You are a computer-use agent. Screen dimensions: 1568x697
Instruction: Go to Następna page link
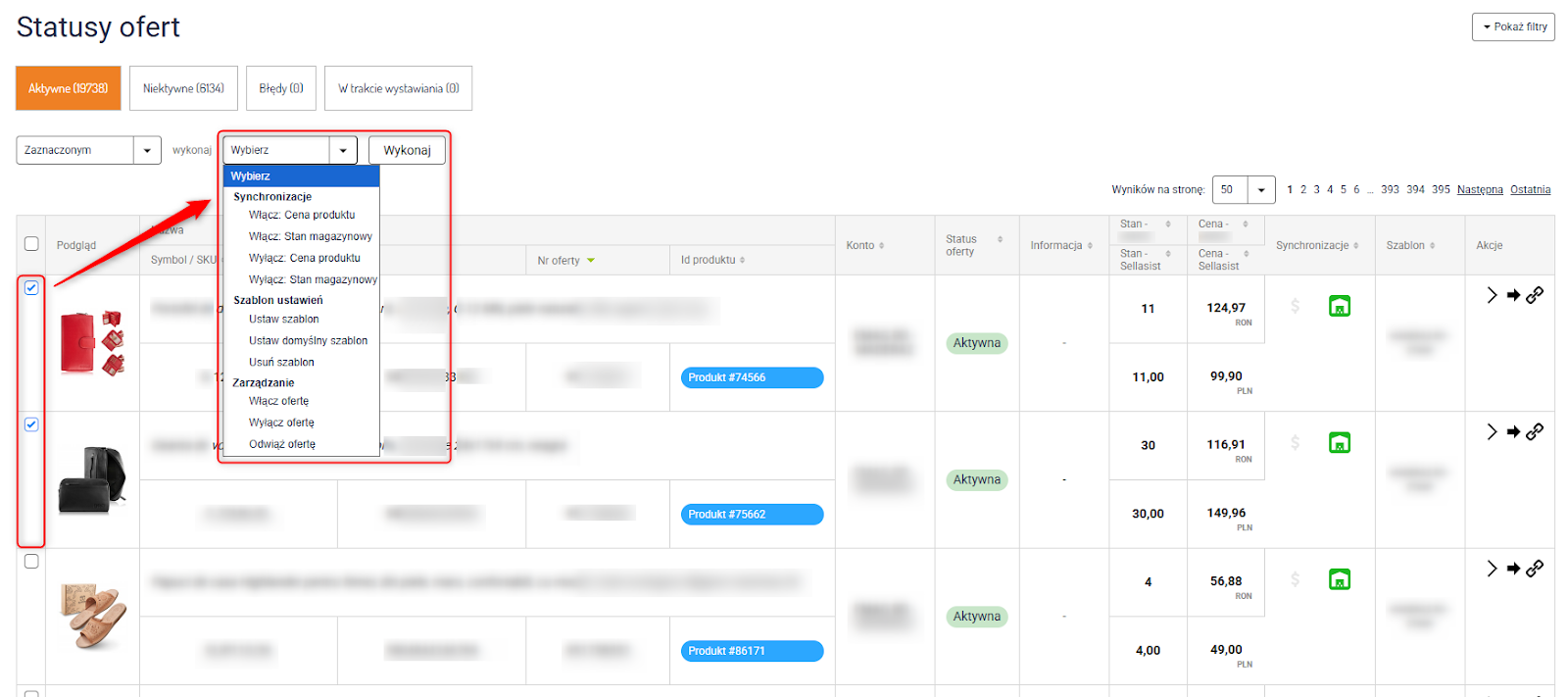pos(1479,190)
